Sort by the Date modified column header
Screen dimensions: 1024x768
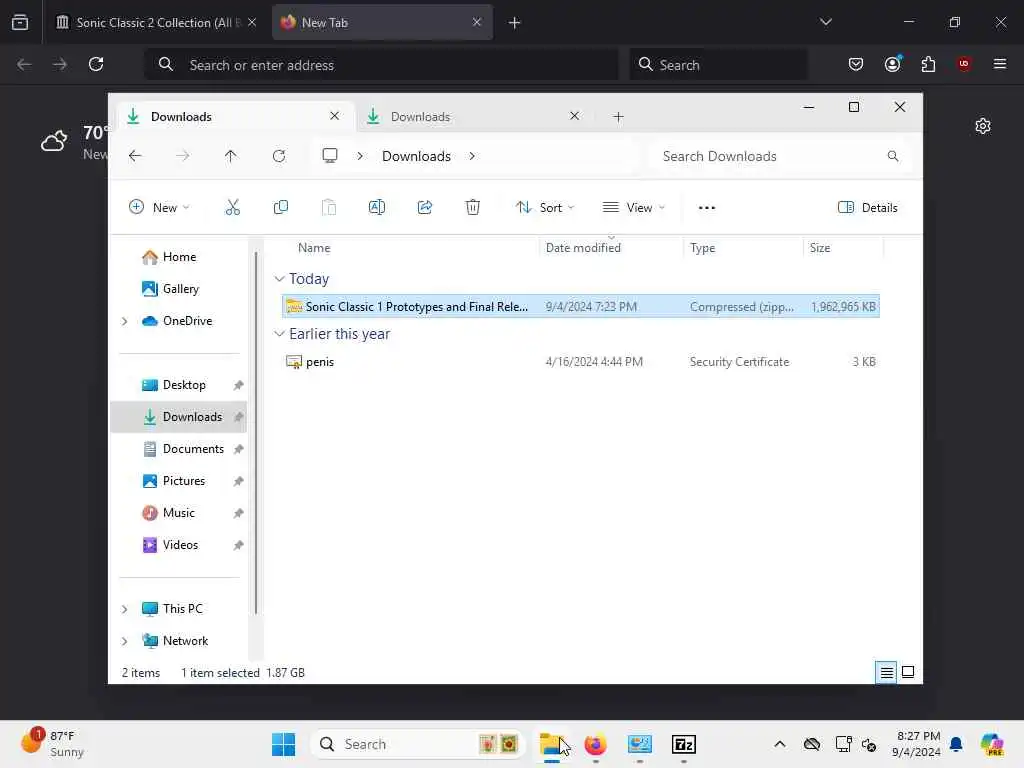click(x=583, y=248)
